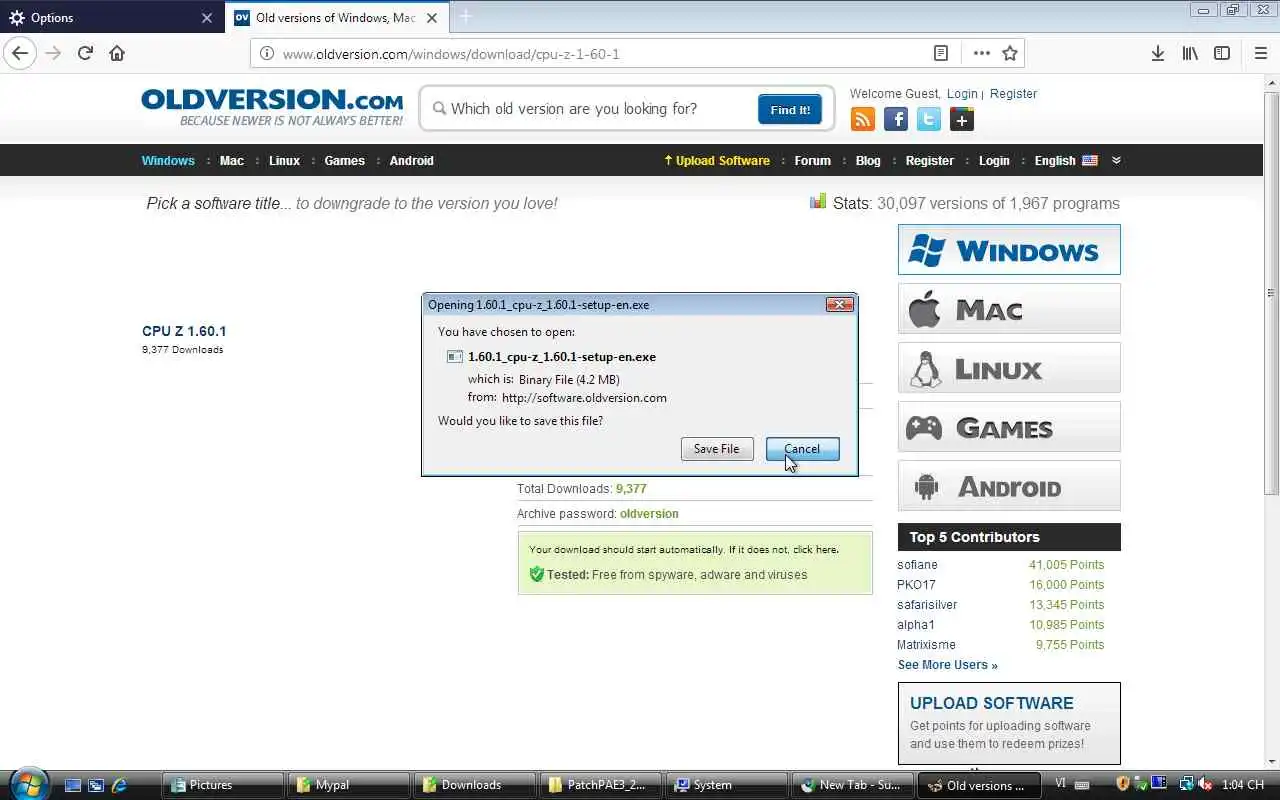1280x800 pixels.
Task: Open the Windows navigation menu item
Action: 168,160
